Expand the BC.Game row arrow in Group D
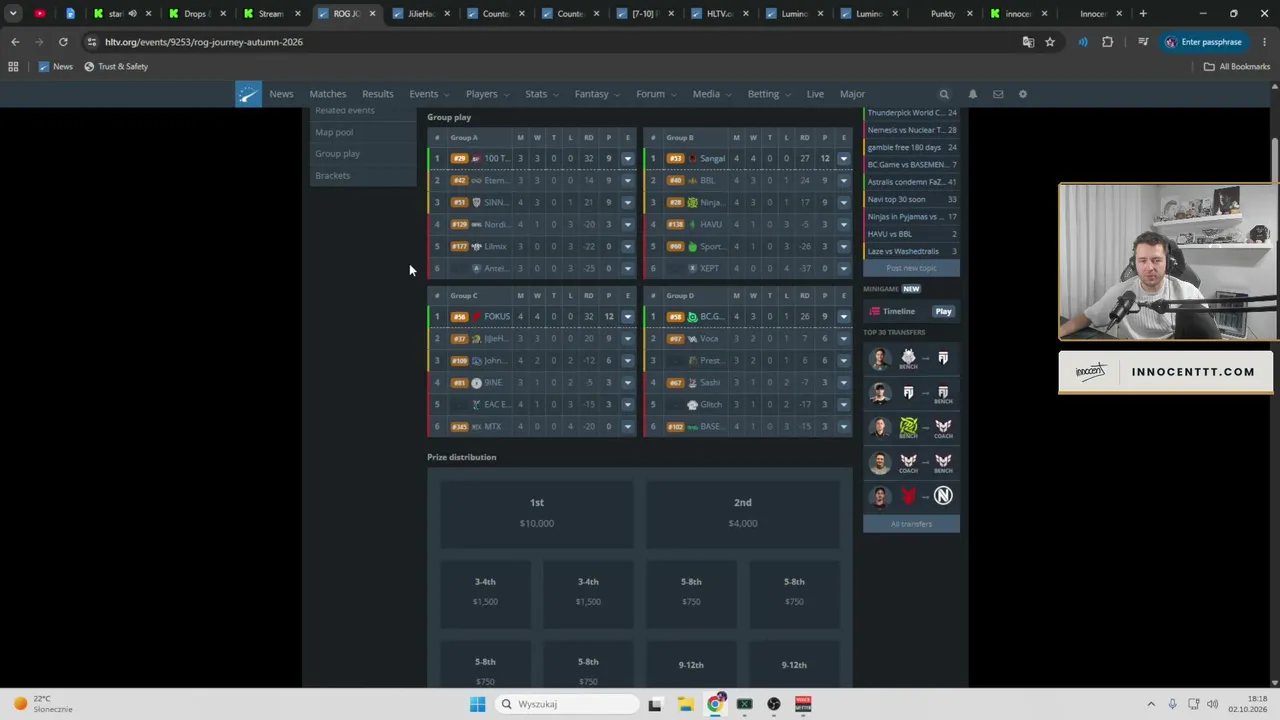 [x=843, y=316]
